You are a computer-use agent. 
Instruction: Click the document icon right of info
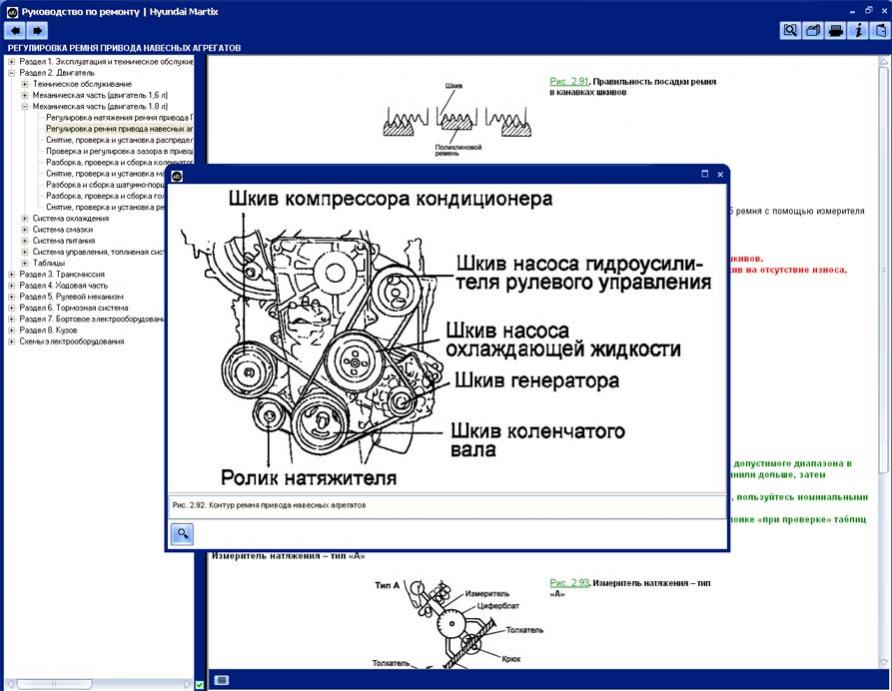coord(881,30)
